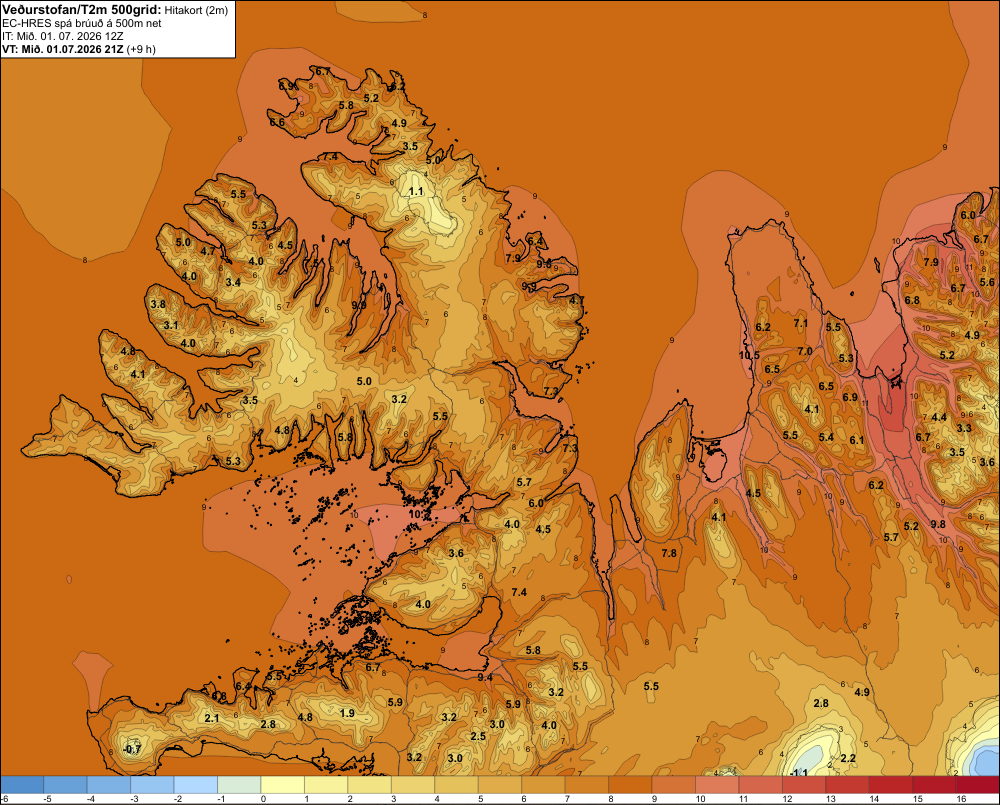Click the legend swatch between -1 and 0

(239, 785)
